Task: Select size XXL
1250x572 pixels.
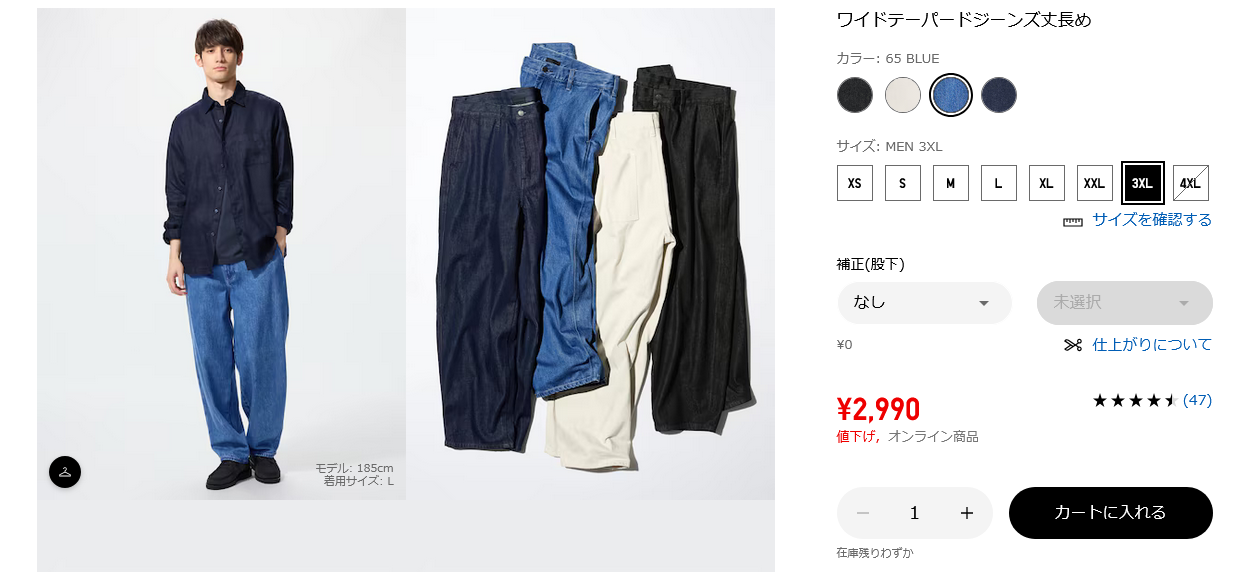Action: click(x=1095, y=183)
